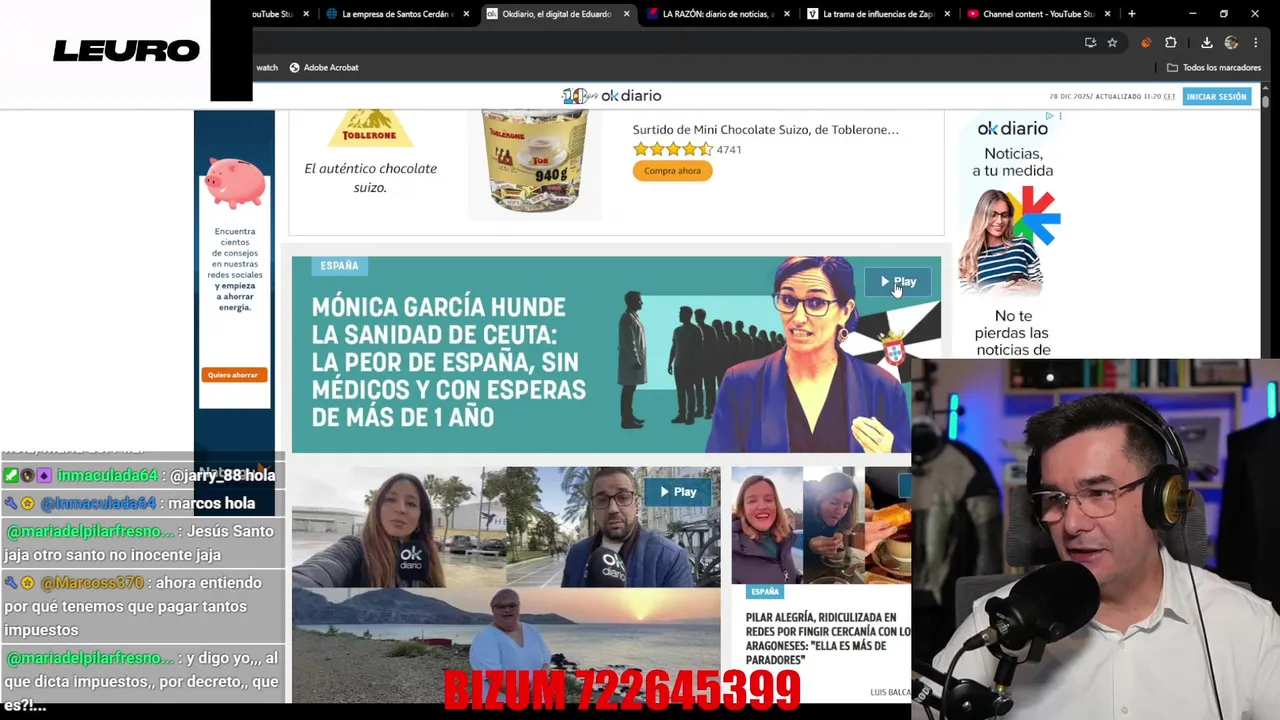The image size is (1280, 720).
Task: Bookmark this page with the star icon
Action: tap(1112, 43)
